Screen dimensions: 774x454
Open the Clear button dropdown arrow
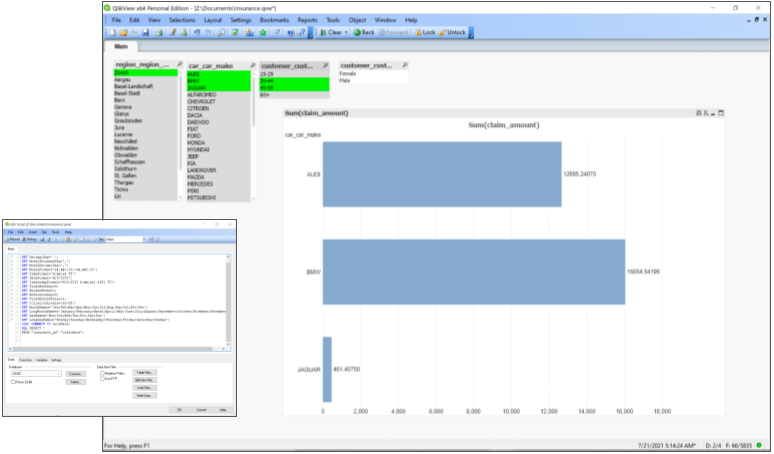[346, 33]
